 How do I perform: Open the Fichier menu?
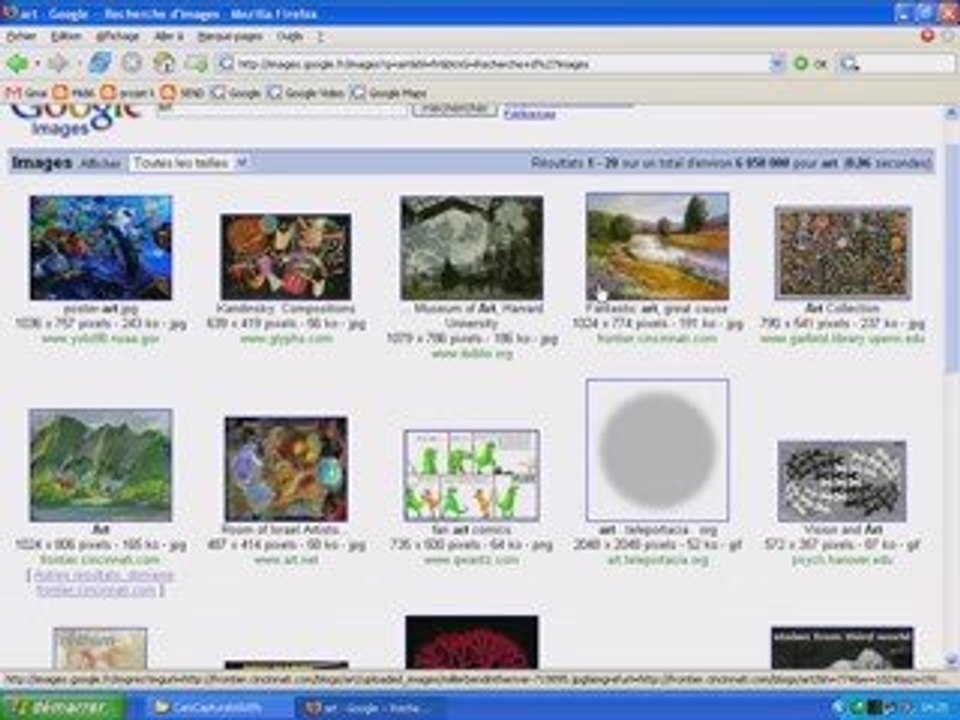(x=21, y=37)
